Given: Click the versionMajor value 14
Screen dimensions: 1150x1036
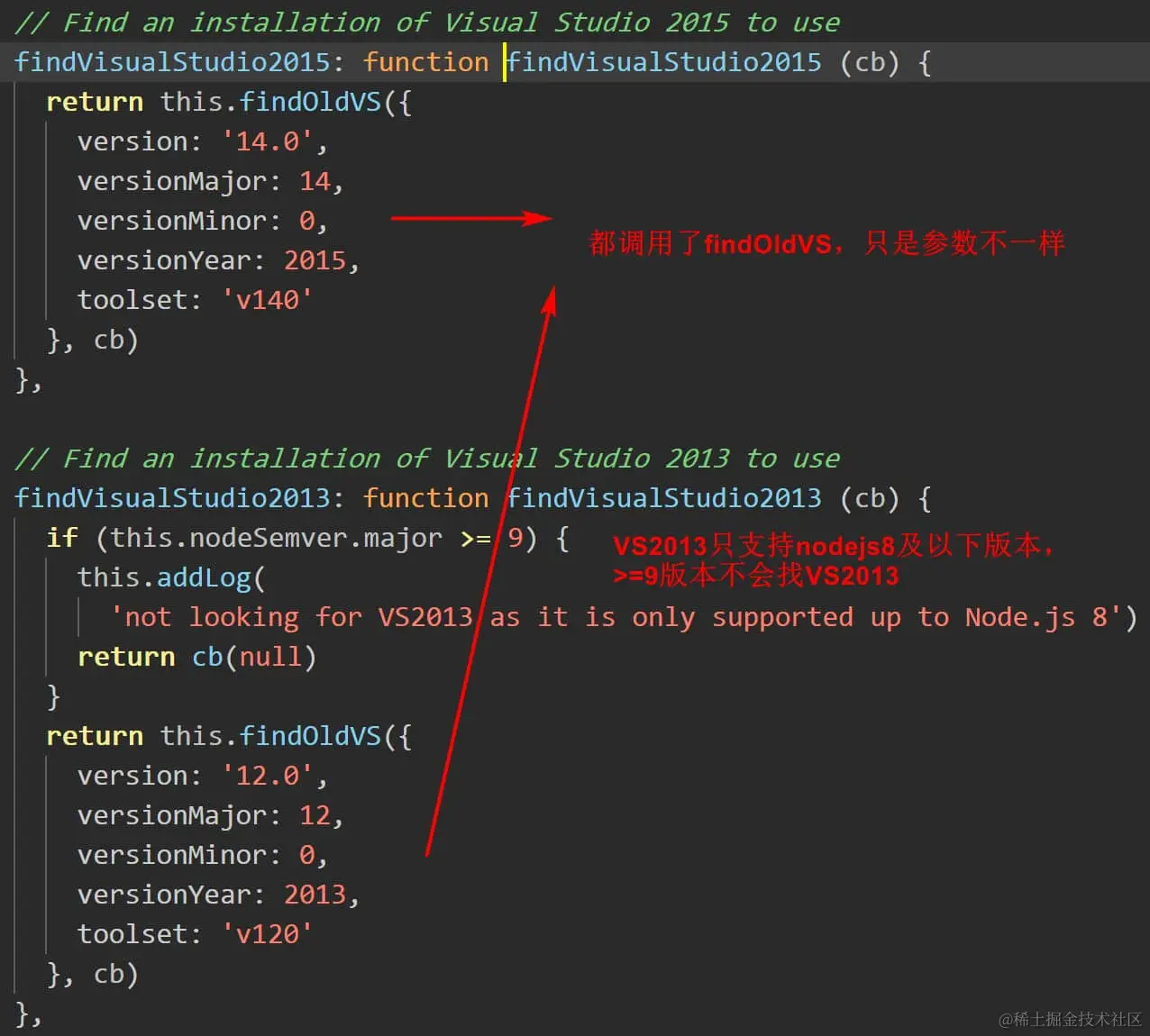Looking at the screenshot, I should pos(315,181).
